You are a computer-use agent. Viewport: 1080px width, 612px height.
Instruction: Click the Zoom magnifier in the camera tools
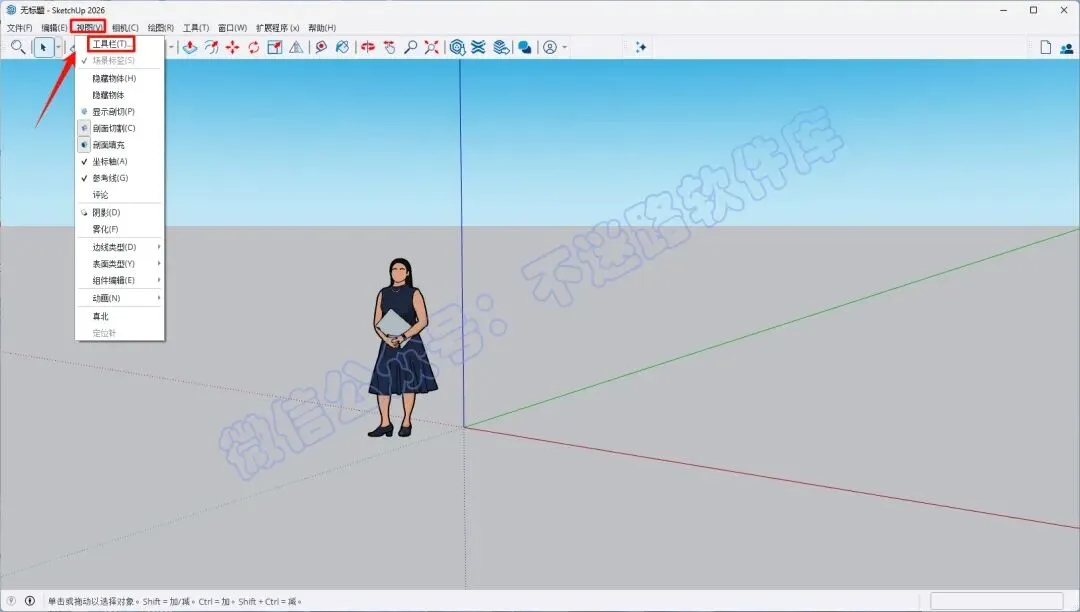tap(411, 47)
